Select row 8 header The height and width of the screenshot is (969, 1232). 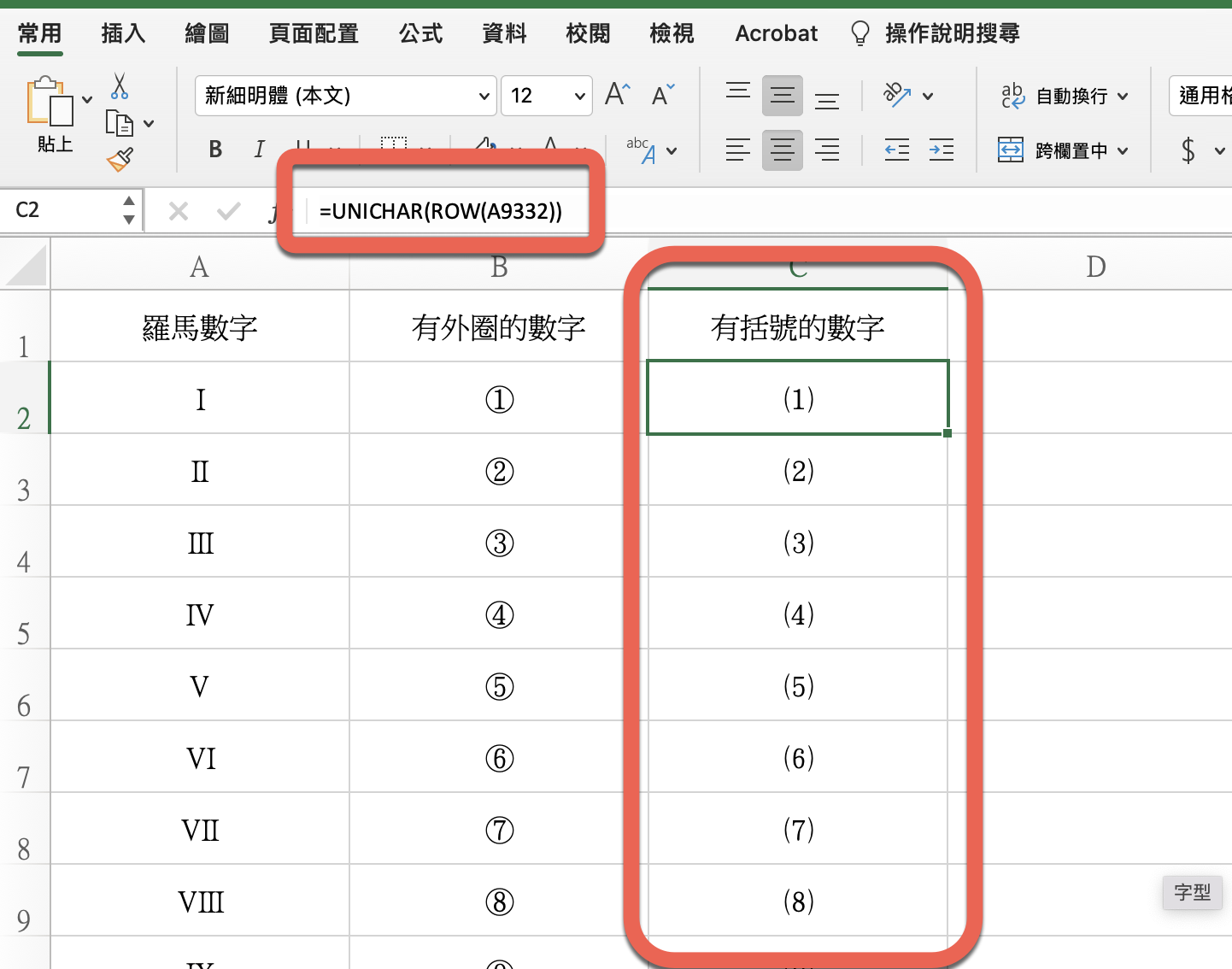pos(25,829)
